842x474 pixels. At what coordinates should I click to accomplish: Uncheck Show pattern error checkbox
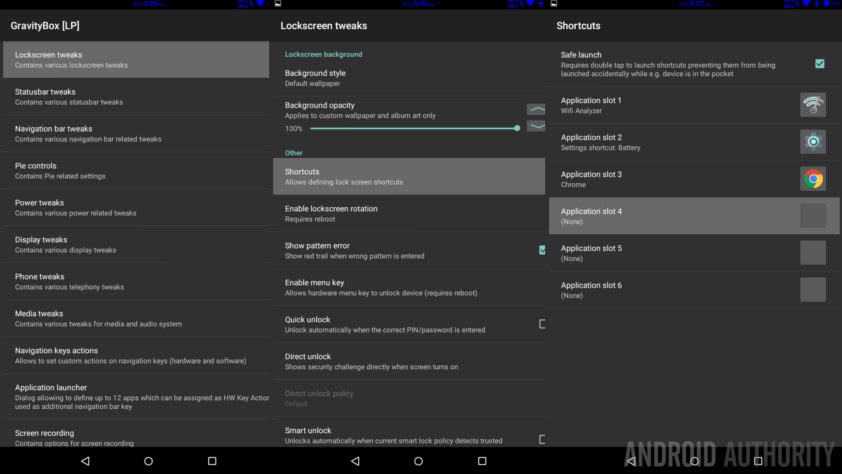coord(542,250)
